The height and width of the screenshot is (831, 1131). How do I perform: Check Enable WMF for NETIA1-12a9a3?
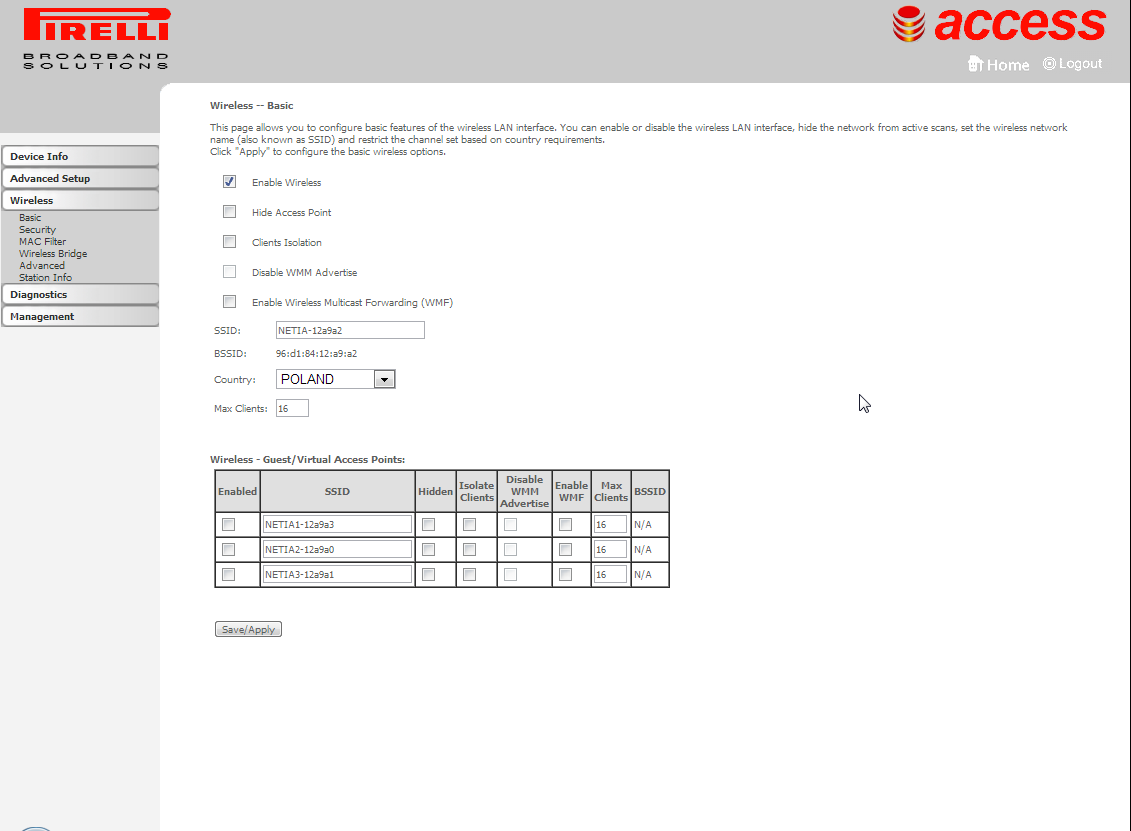click(566, 524)
